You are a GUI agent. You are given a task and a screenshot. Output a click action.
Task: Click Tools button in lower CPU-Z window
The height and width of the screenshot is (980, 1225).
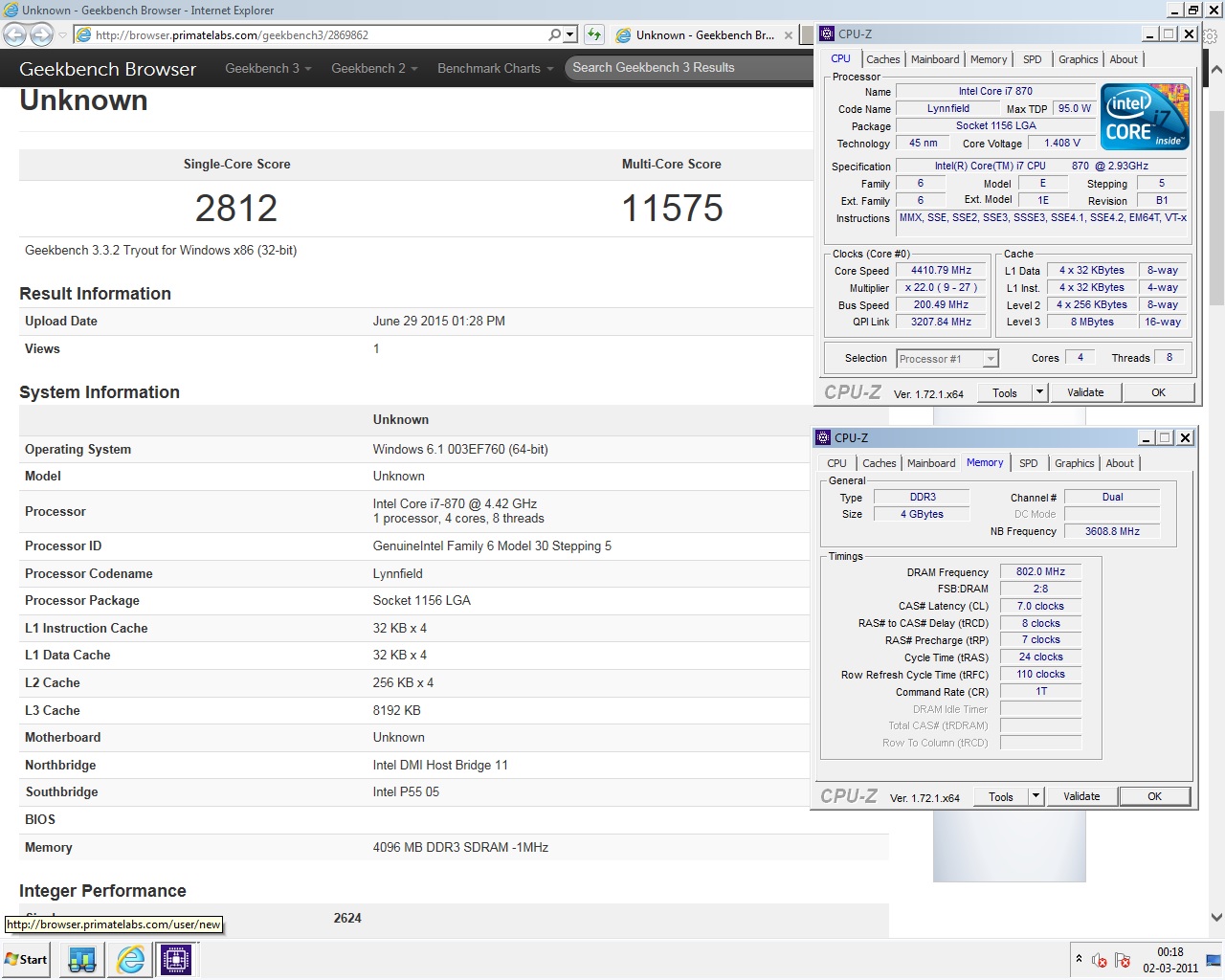pyautogui.click(x=1001, y=796)
